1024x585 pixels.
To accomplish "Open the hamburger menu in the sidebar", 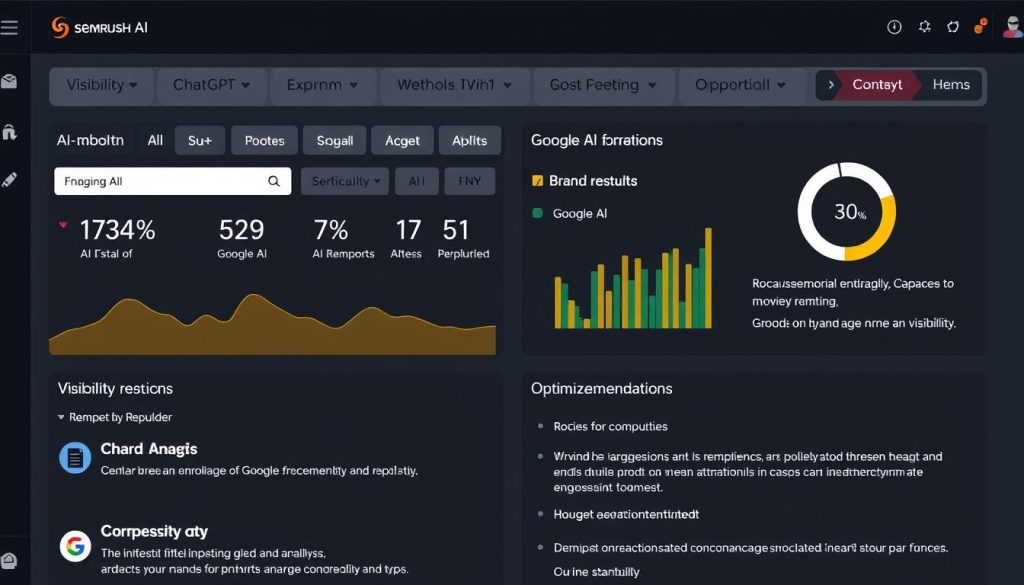I will tap(10, 27).
